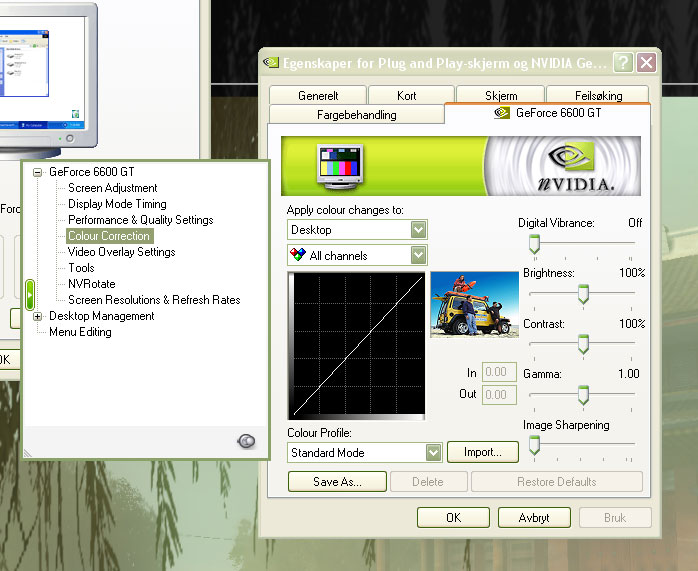Open the Desktop apply-changes dropdown
698x571 pixels.
(x=418, y=230)
